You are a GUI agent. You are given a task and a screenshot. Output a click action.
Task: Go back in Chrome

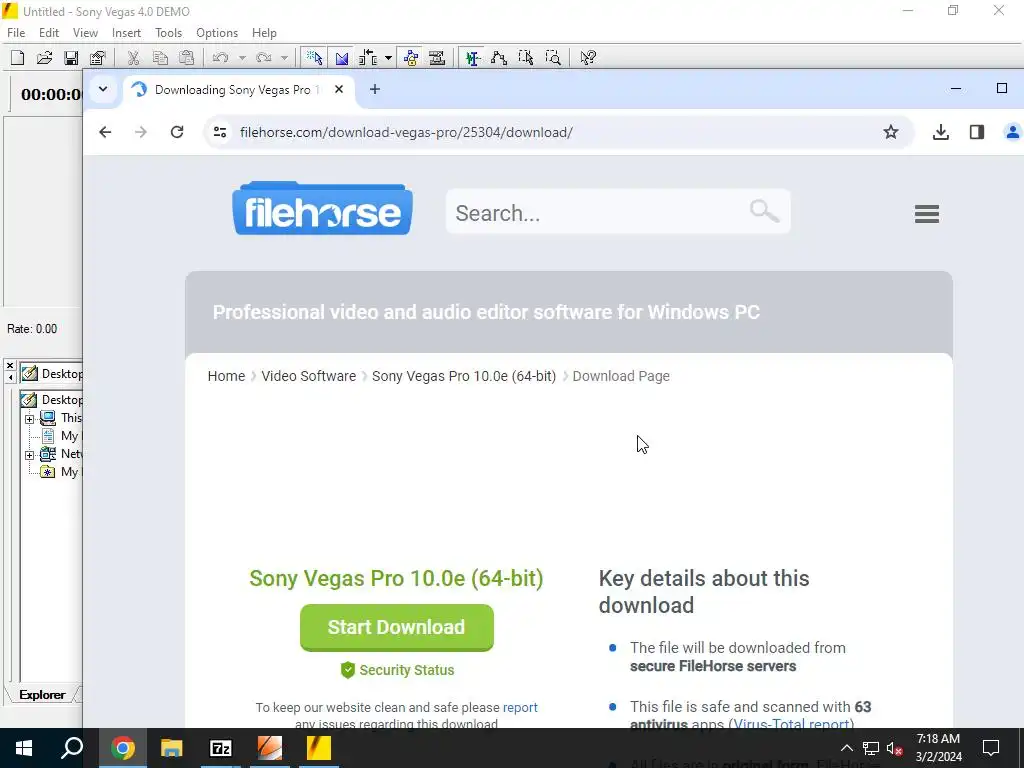click(x=105, y=133)
